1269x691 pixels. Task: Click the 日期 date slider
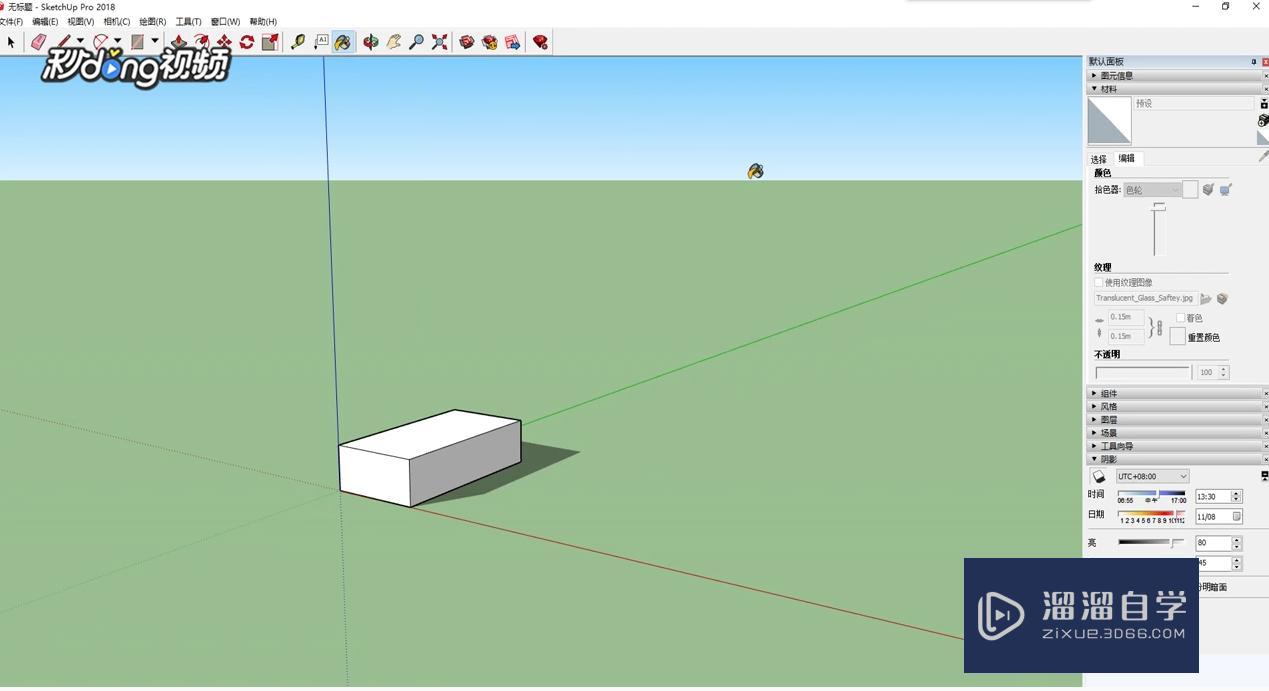(x=1152, y=516)
